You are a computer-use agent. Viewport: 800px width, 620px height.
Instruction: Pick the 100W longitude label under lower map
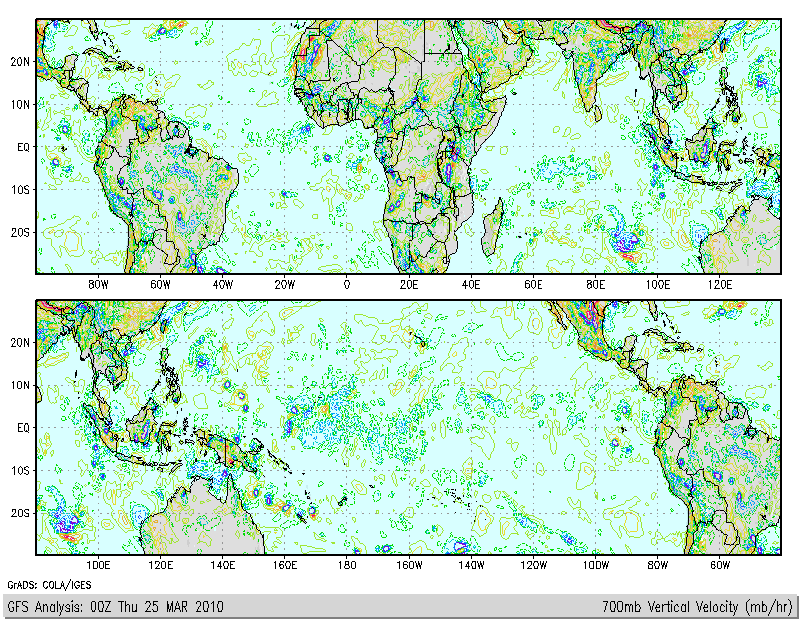[595, 565]
